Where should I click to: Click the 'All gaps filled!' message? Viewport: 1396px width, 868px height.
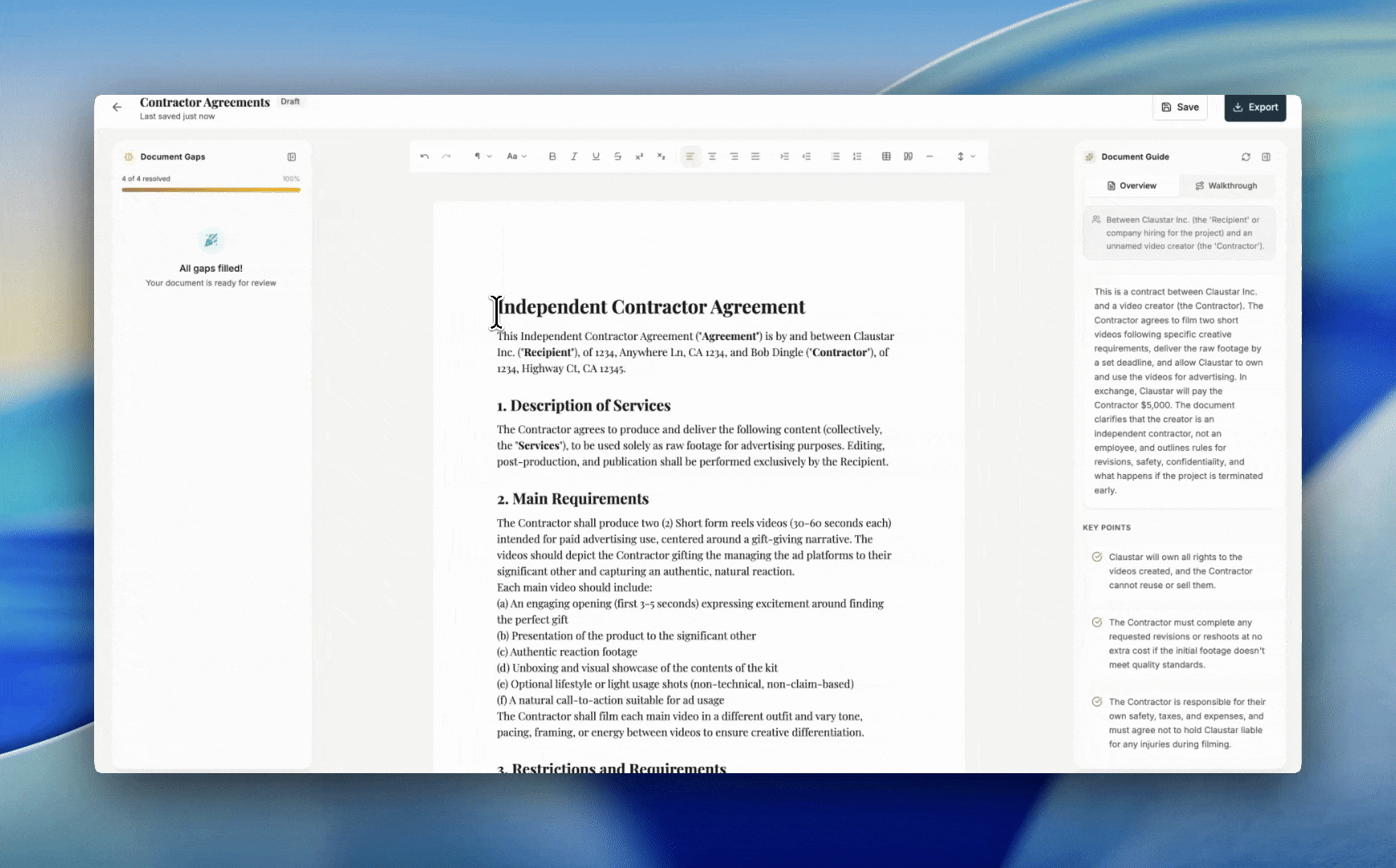(211, 268)
